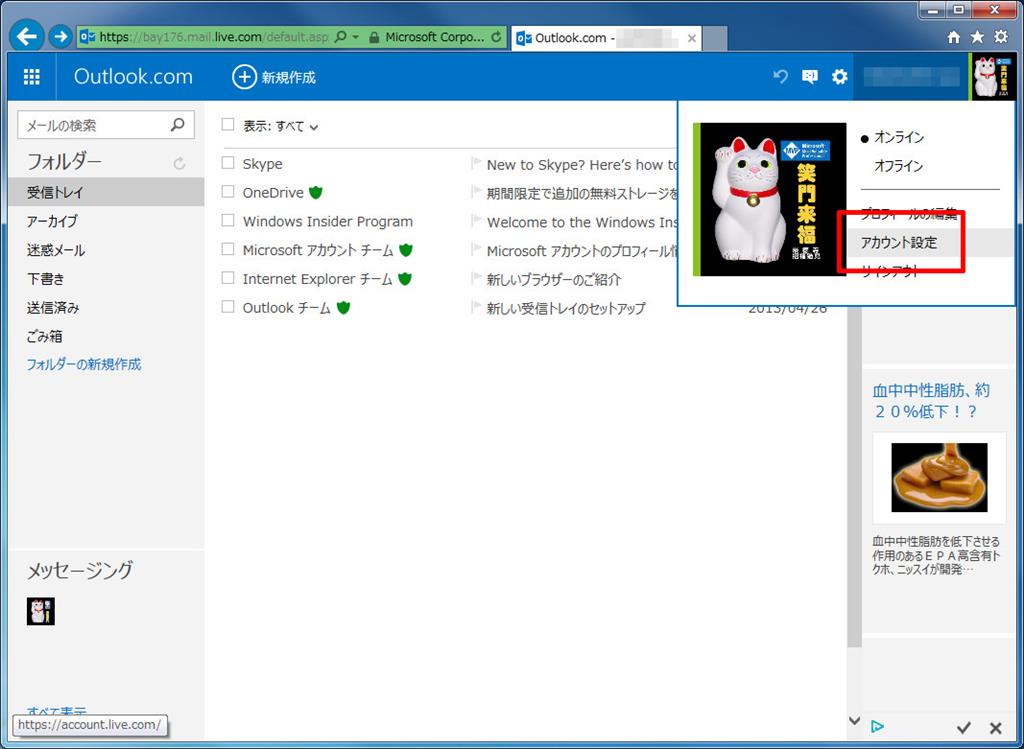Toggle the select-all messages checkbox
Screen dimensions: 1024x749
tap(228, 124)
